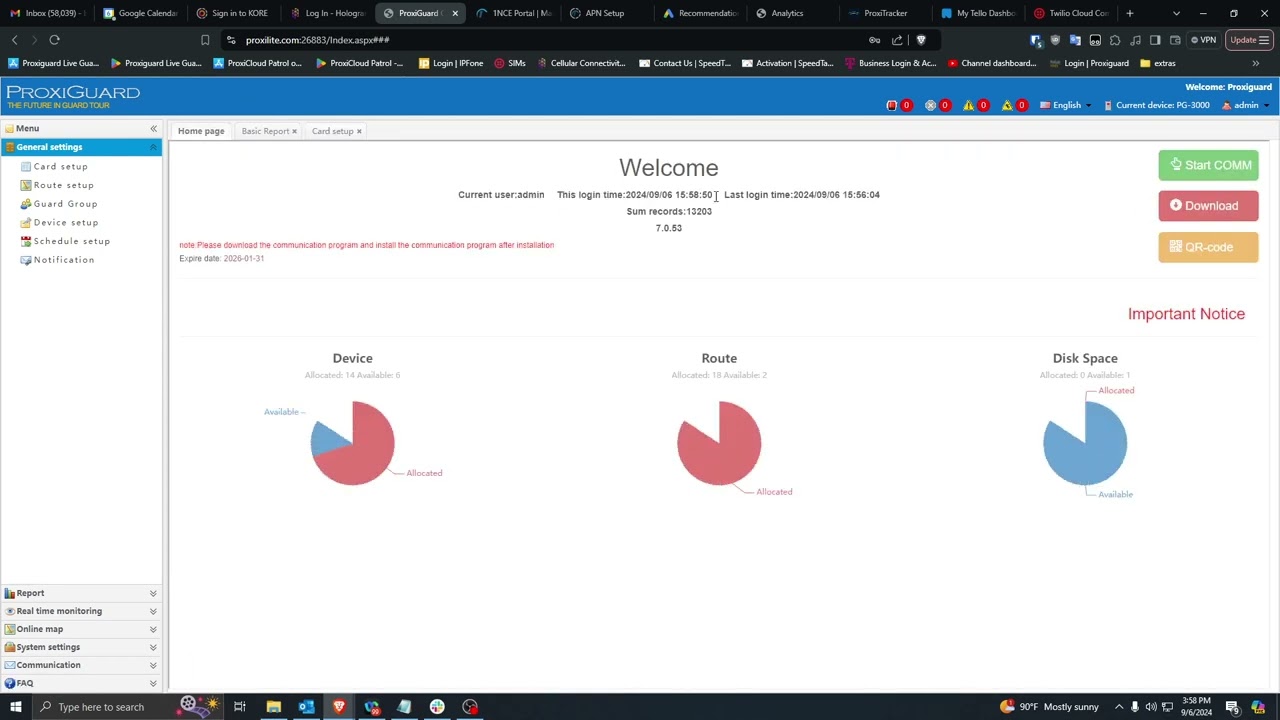
Task: Open the English language dropdown
Action: (x=1066, y=105)
